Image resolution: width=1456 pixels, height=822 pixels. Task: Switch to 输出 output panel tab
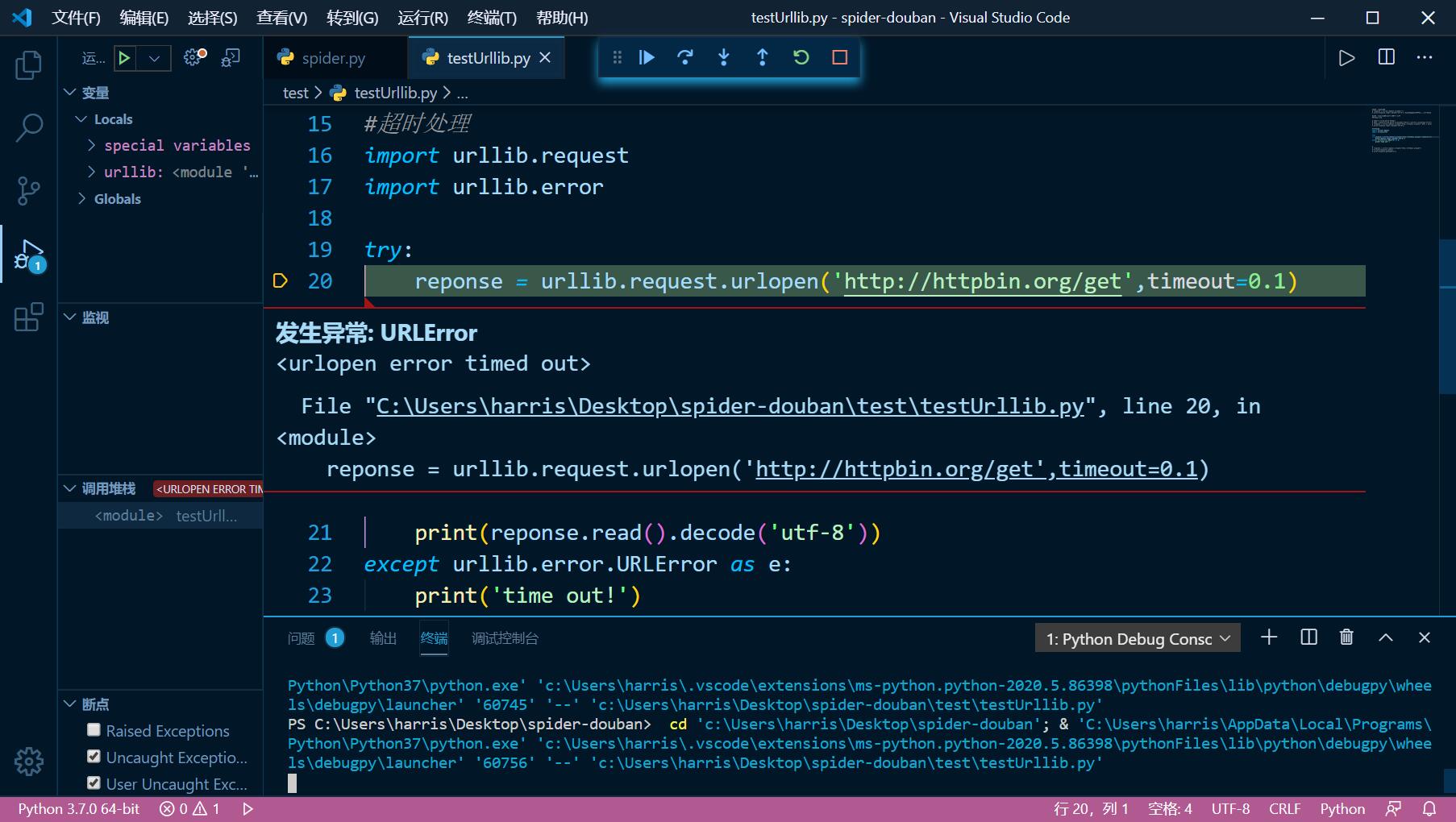coord(383,638)
